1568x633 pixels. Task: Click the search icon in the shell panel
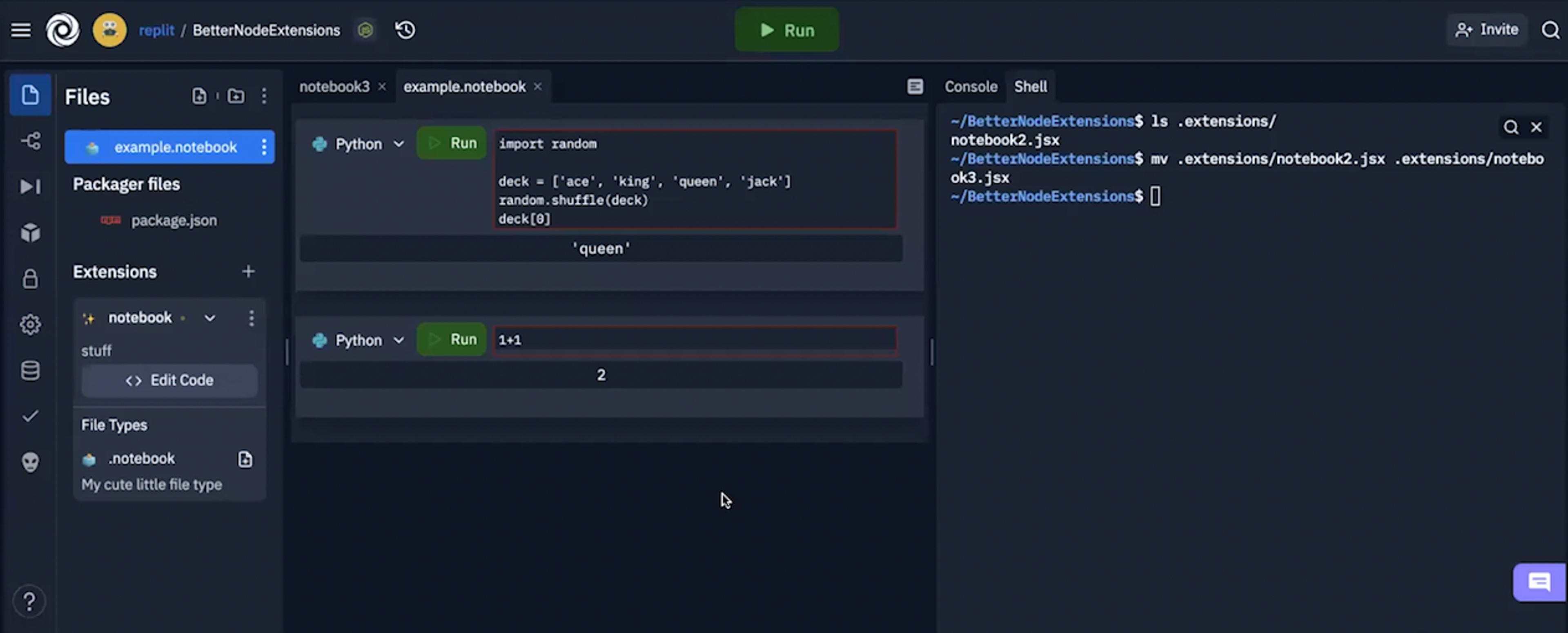(1511, 127)
